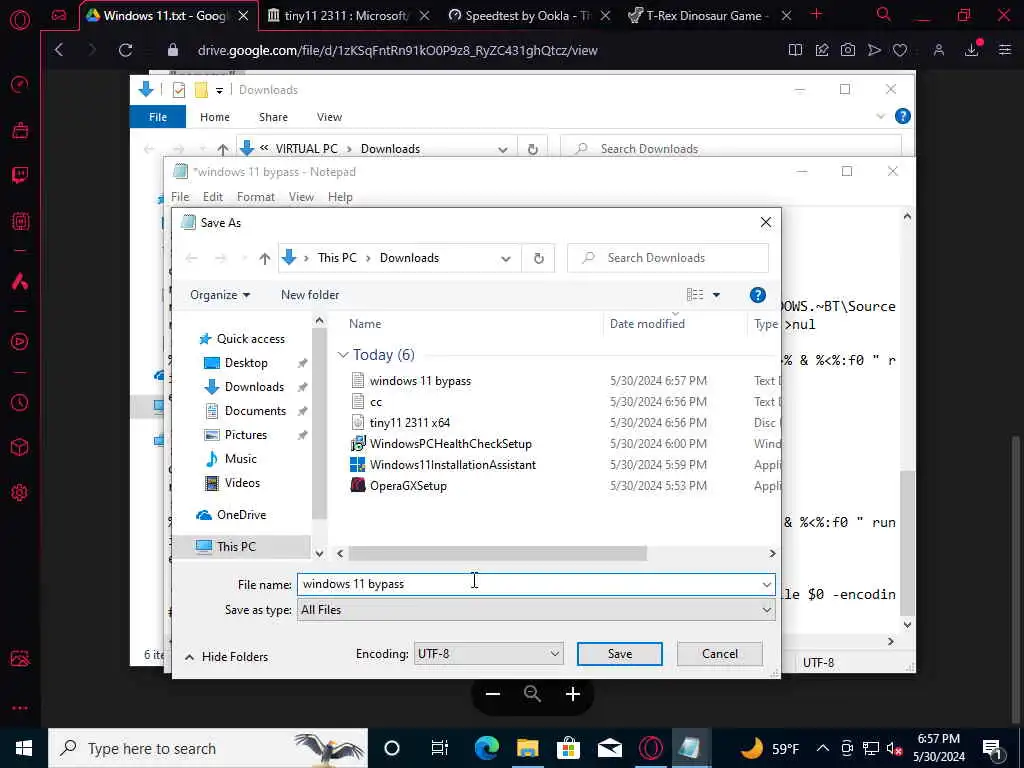Open the extensions cube icon in sidebar
Screen dimensions: 1024x768
tap(20, 447)
